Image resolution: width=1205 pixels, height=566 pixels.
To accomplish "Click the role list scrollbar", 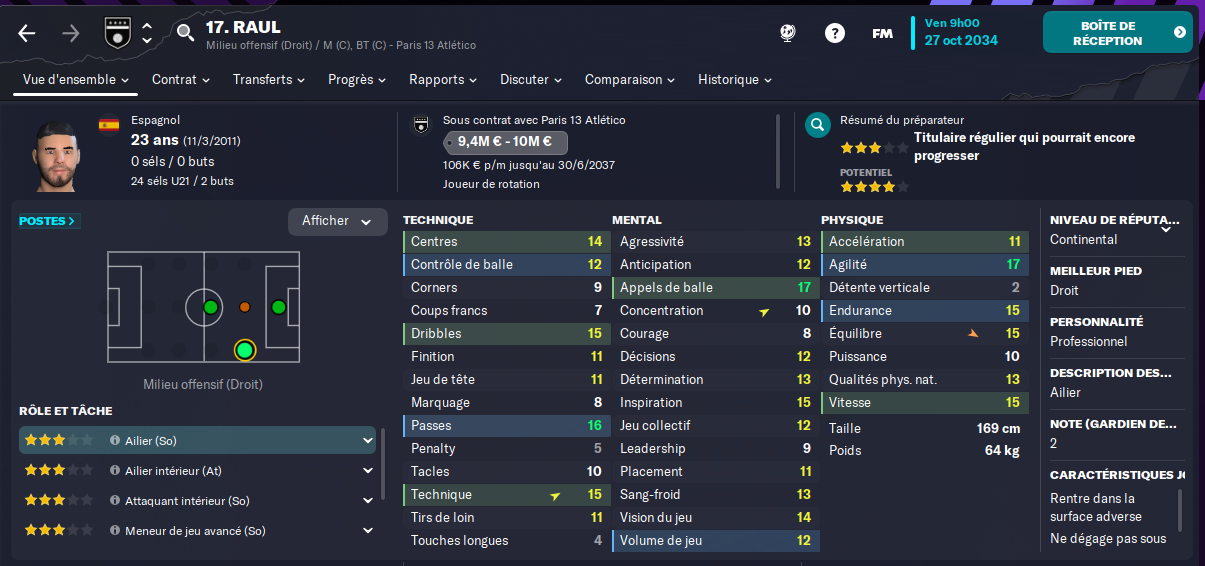I will point(381,466).
